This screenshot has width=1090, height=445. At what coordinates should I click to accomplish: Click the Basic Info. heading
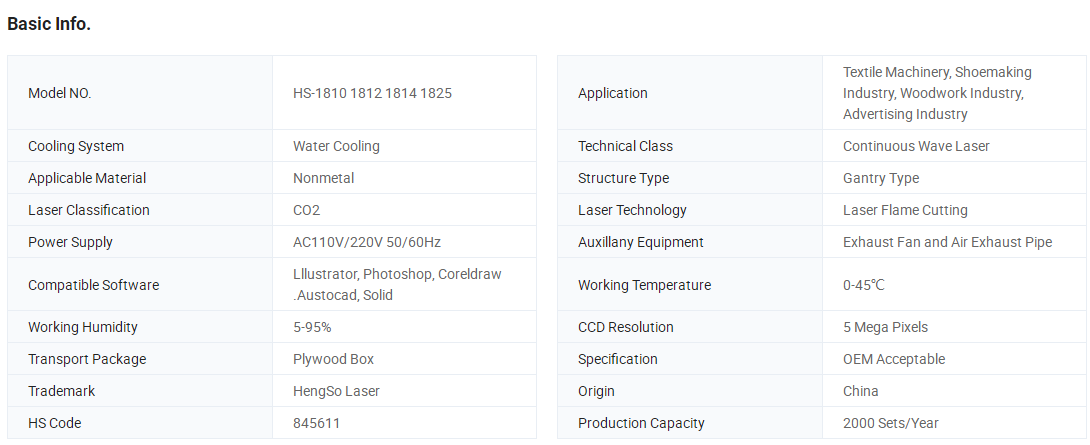49,24
